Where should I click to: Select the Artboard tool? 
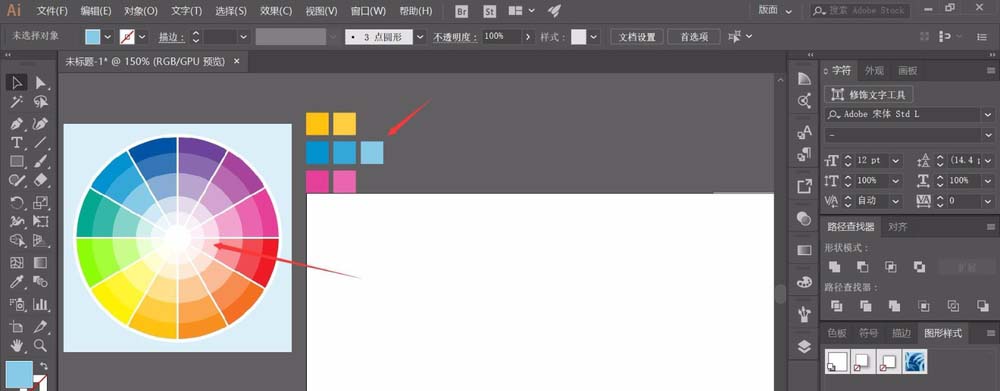tap(17, 327)
